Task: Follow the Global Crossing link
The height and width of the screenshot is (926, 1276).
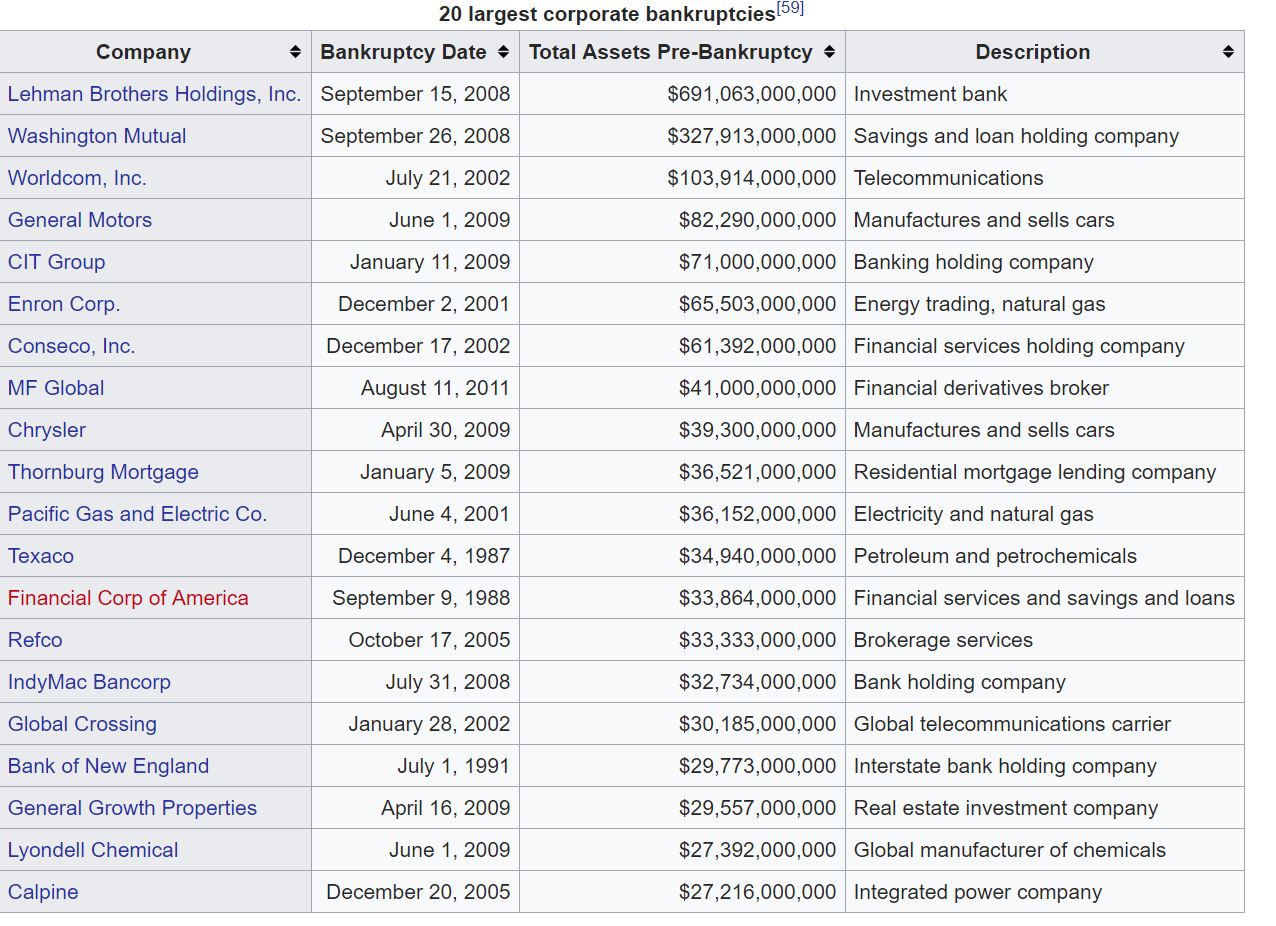Action: click(82, 724)
